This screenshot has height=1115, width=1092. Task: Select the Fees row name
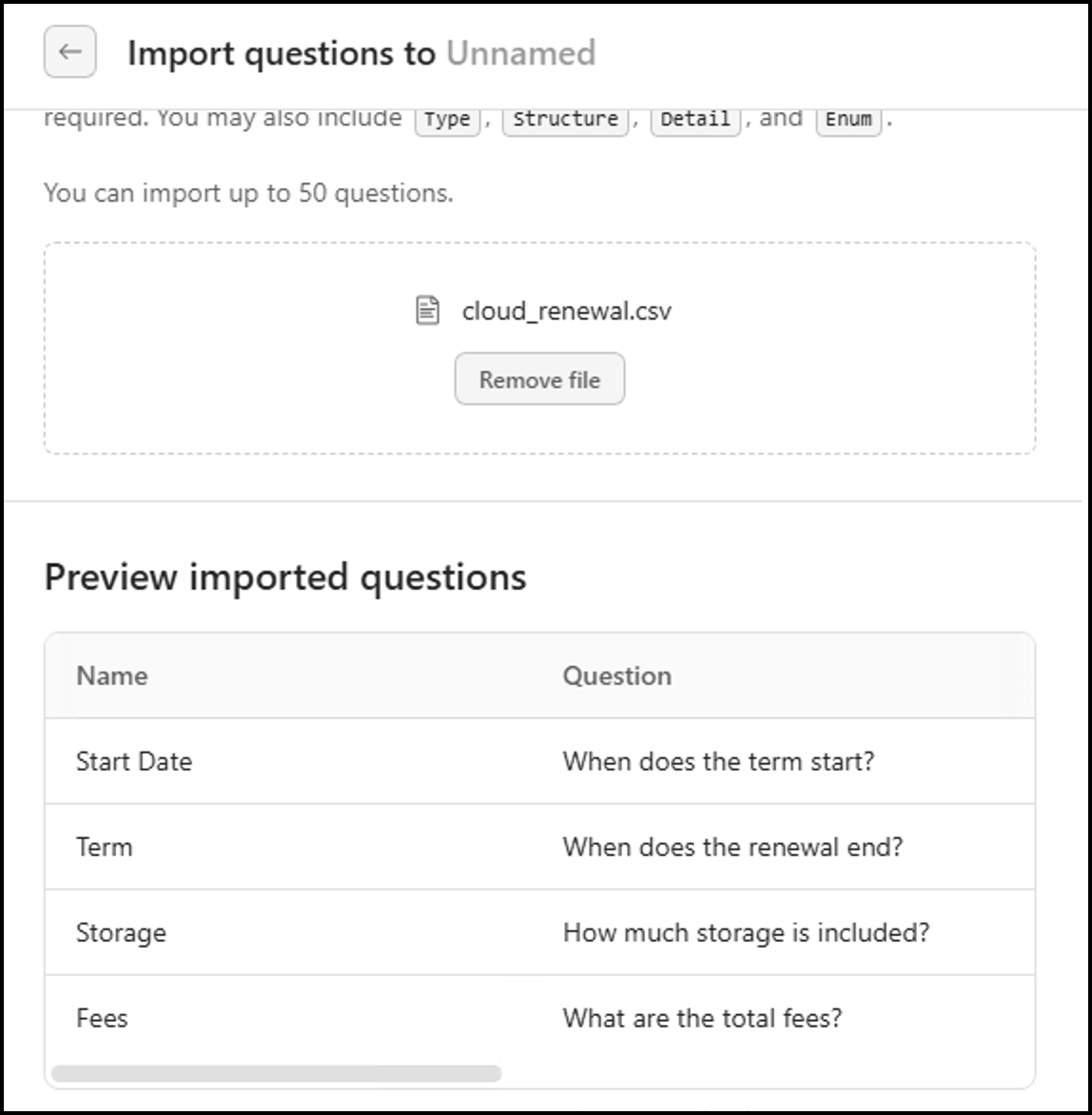pos(102,1018)
